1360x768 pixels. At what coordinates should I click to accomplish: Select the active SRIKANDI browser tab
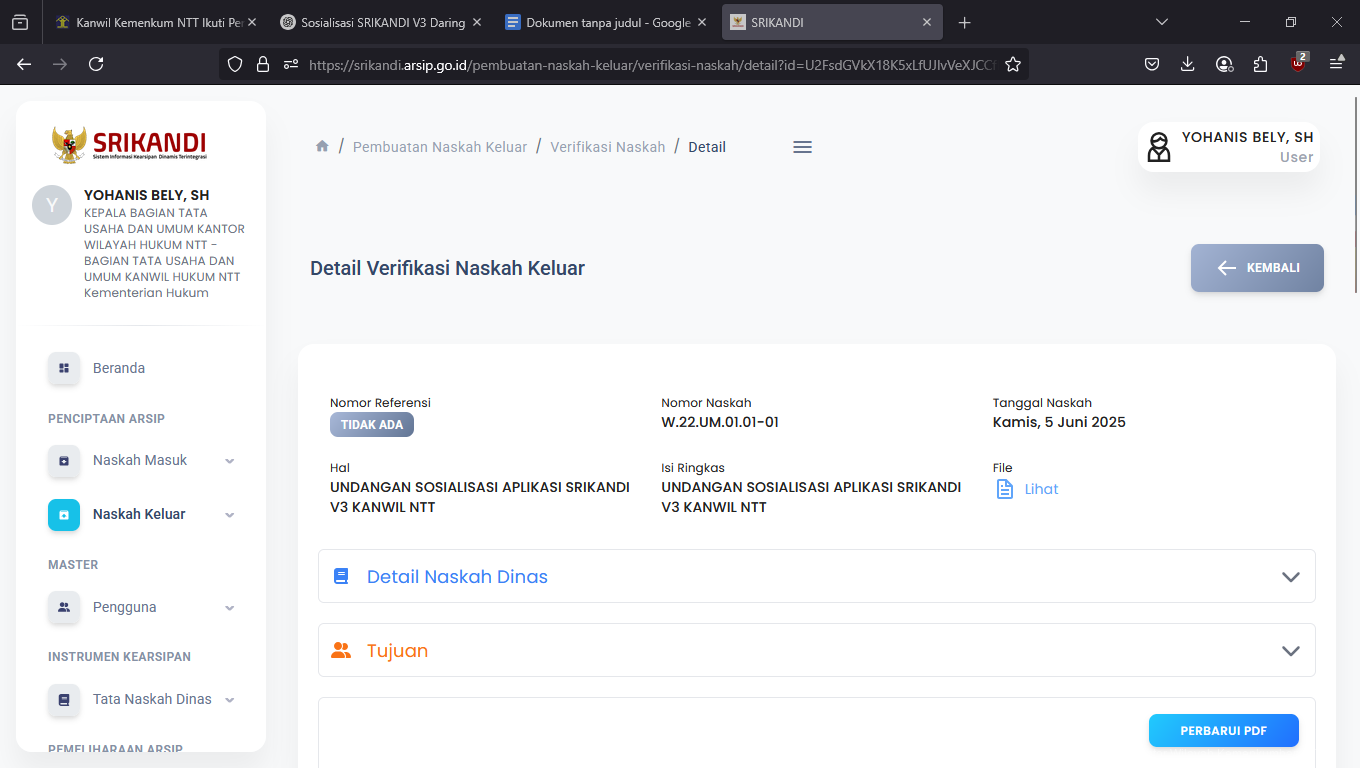point(833,22)
